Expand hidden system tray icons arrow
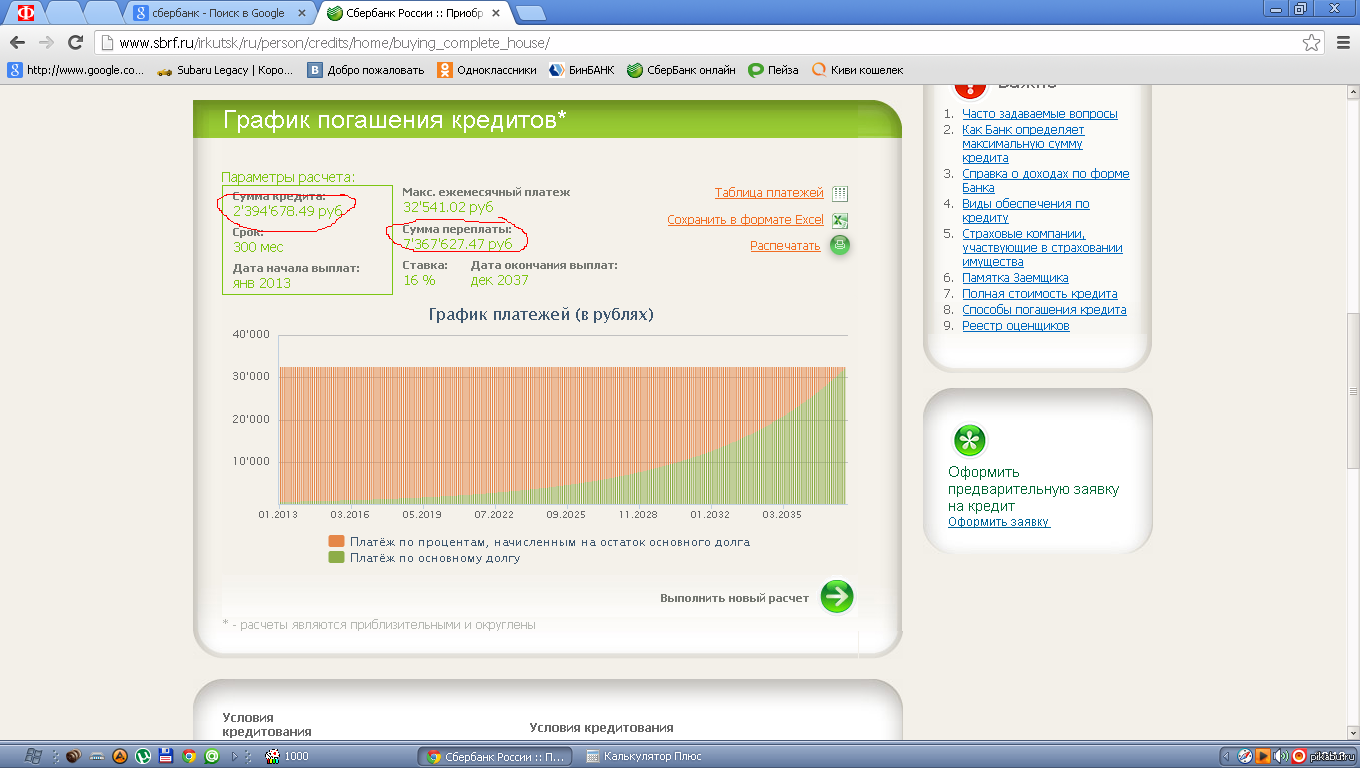 click(x=1227, y=756)
